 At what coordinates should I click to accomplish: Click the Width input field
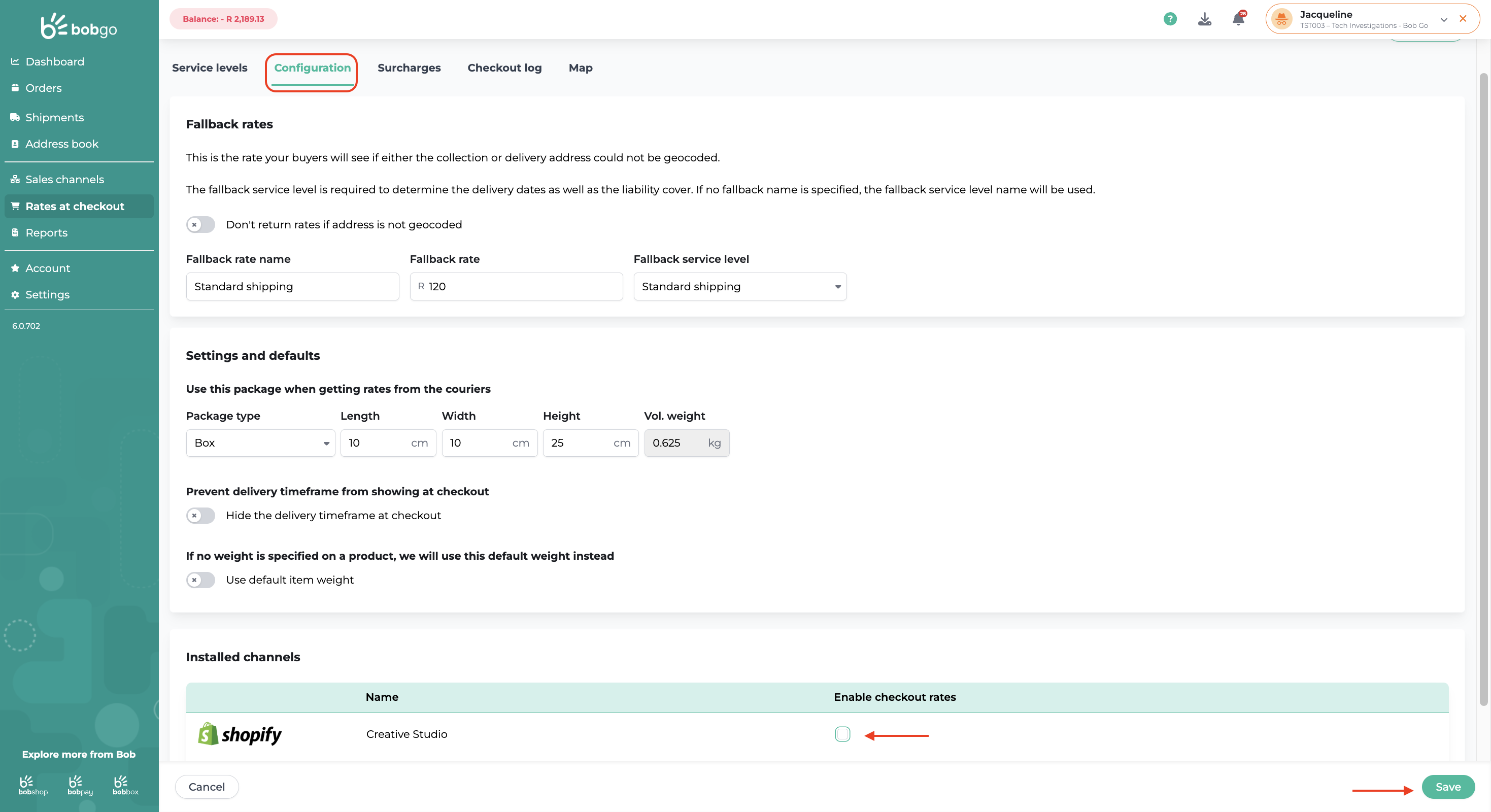click(490, 443)
